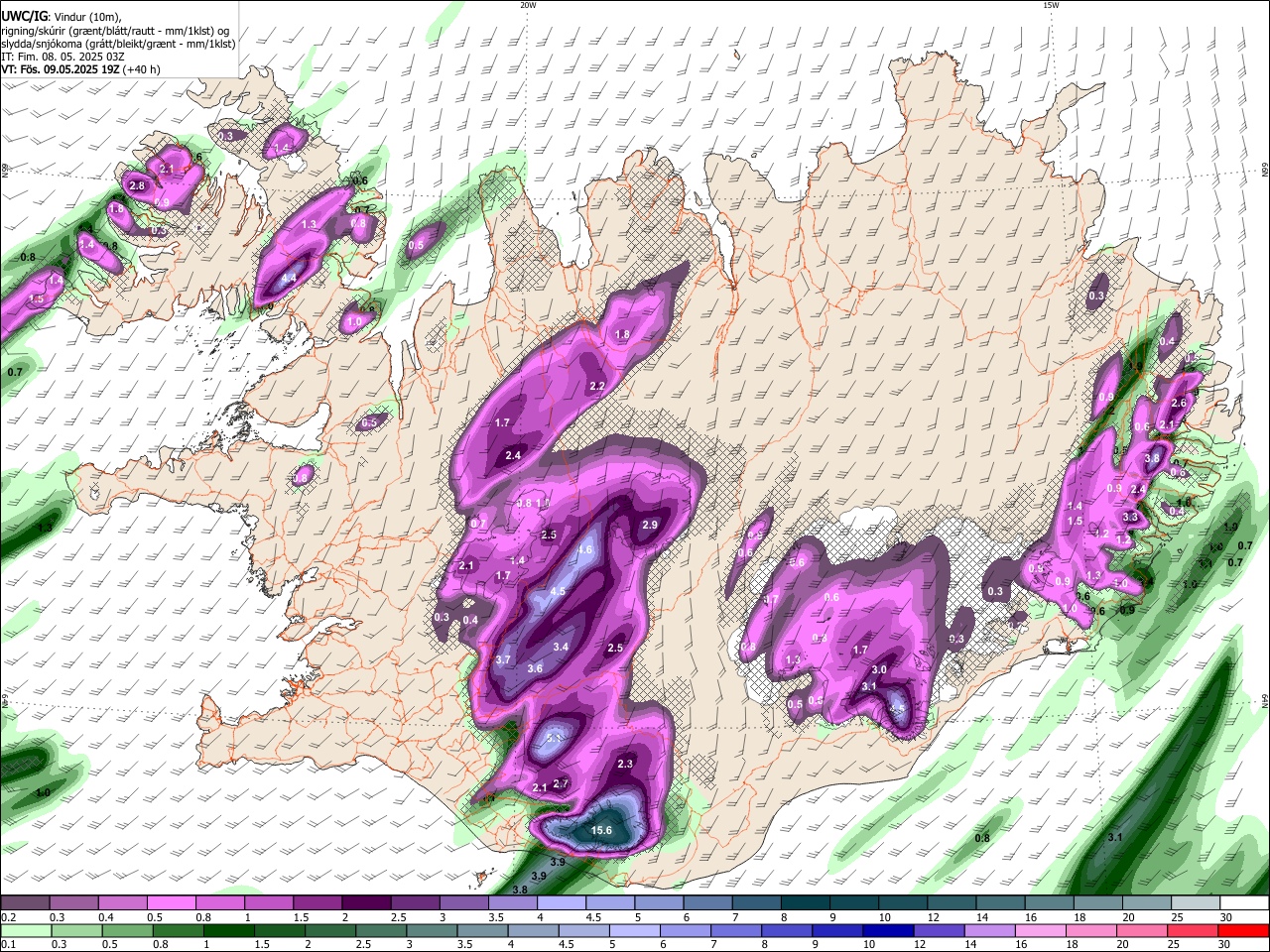The height and width of the screenshot is (952, 1270).
Task: Click the 4.5 value on the map
Action: click(x=558, y=592)
